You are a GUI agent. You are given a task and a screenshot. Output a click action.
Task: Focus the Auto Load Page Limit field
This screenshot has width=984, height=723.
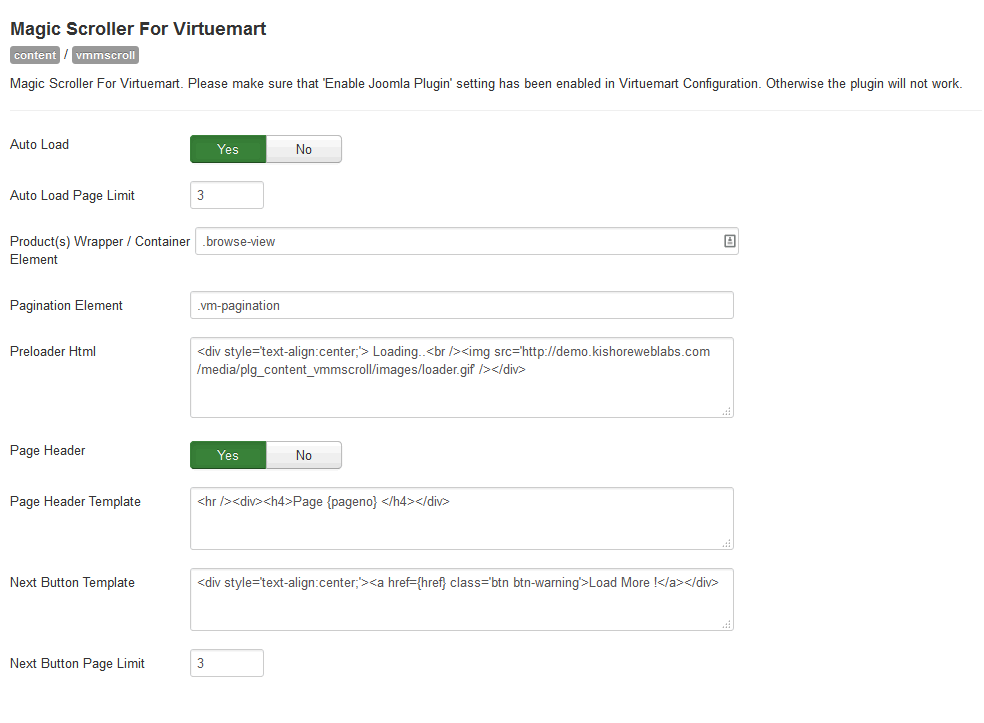[227, 195]
